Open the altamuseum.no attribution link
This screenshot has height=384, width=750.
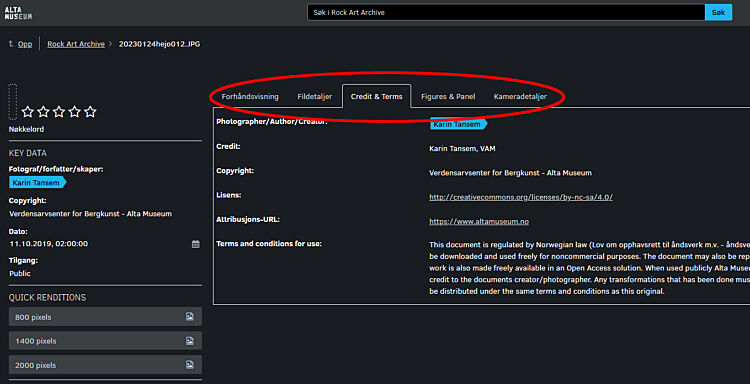click(x=479, y=222)
